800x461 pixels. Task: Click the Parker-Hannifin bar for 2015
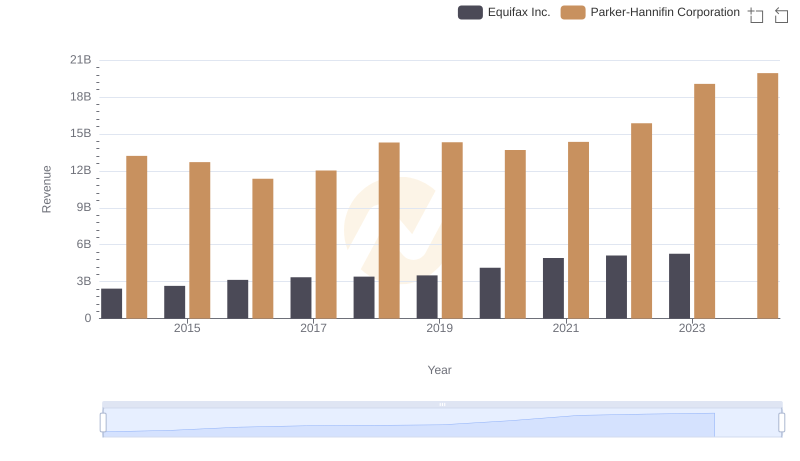coord(199,240)
